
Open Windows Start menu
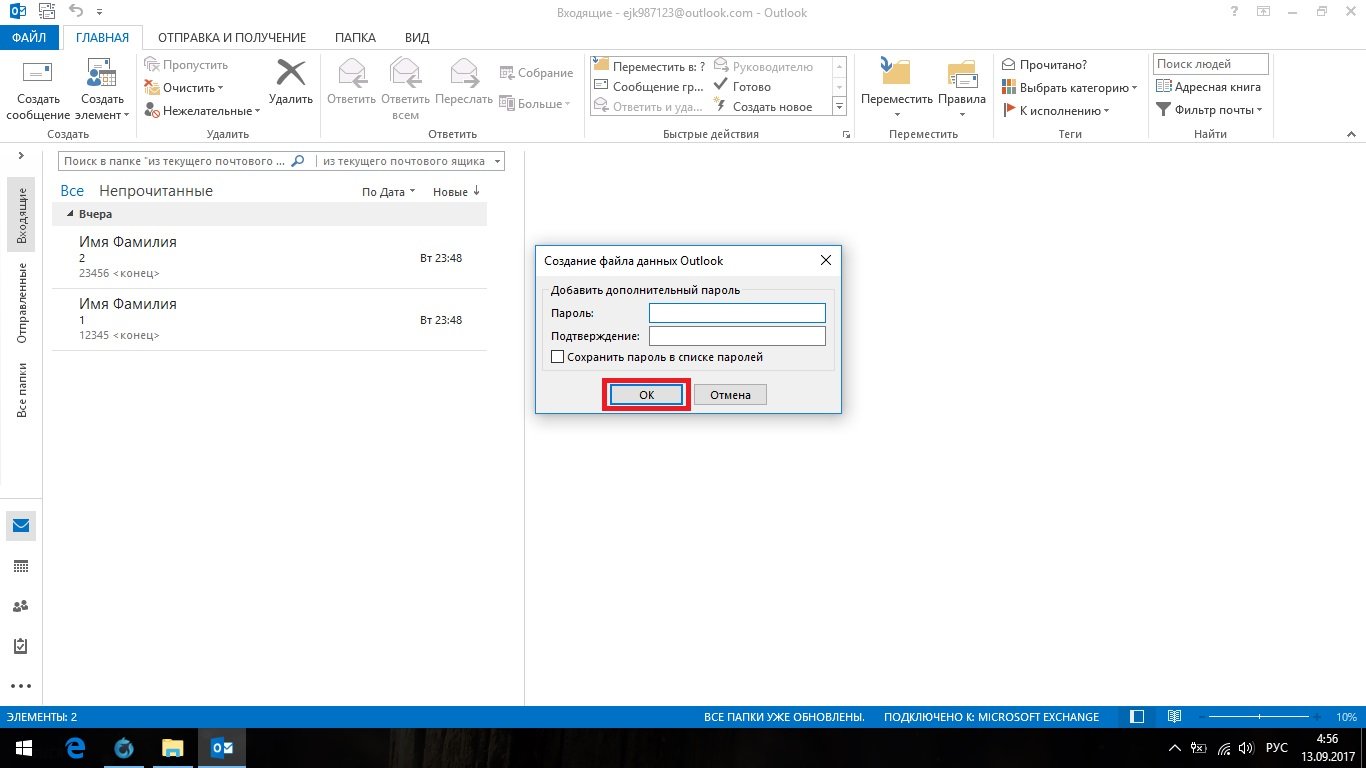[22, 747]
